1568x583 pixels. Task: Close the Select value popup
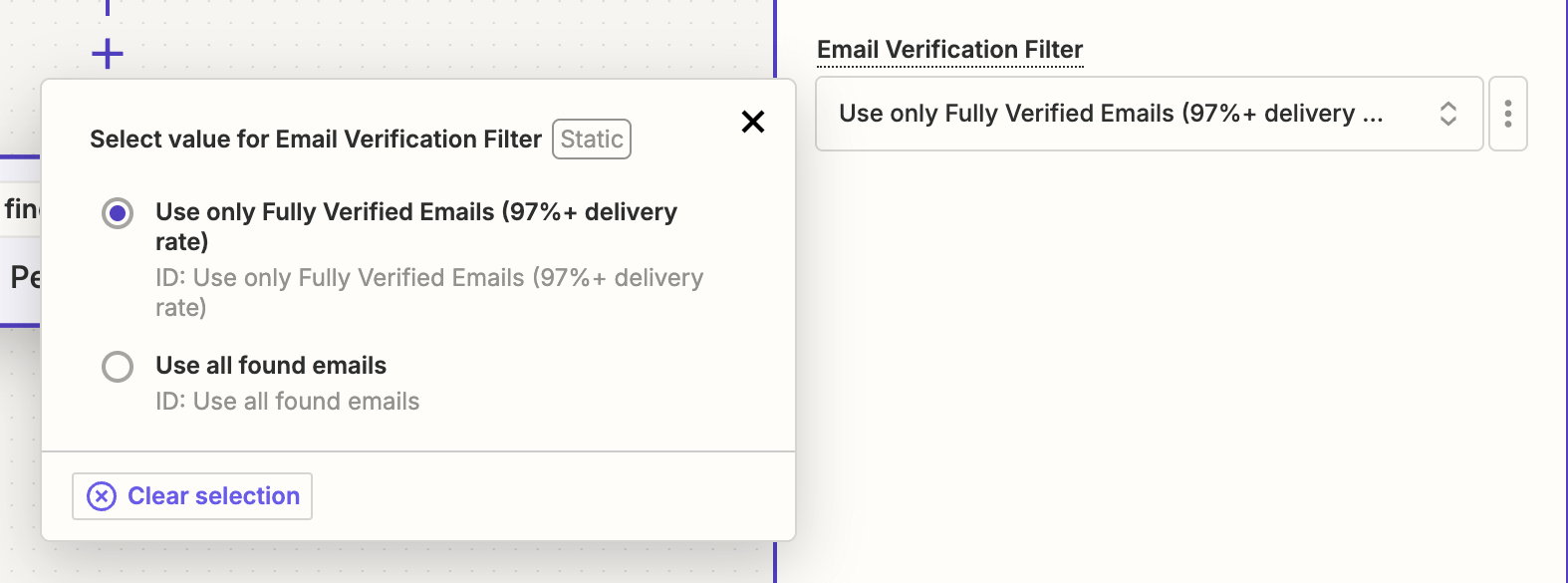click(x=753, y=122)
